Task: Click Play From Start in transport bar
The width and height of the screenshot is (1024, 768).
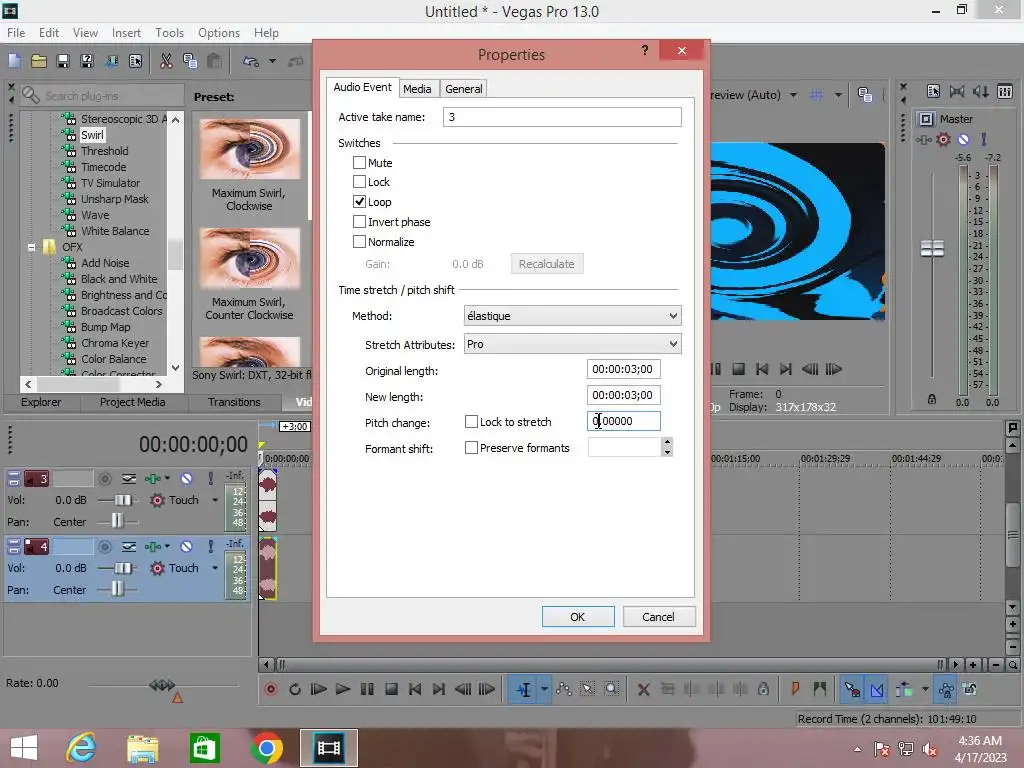Action: click(x=319, y=689)
